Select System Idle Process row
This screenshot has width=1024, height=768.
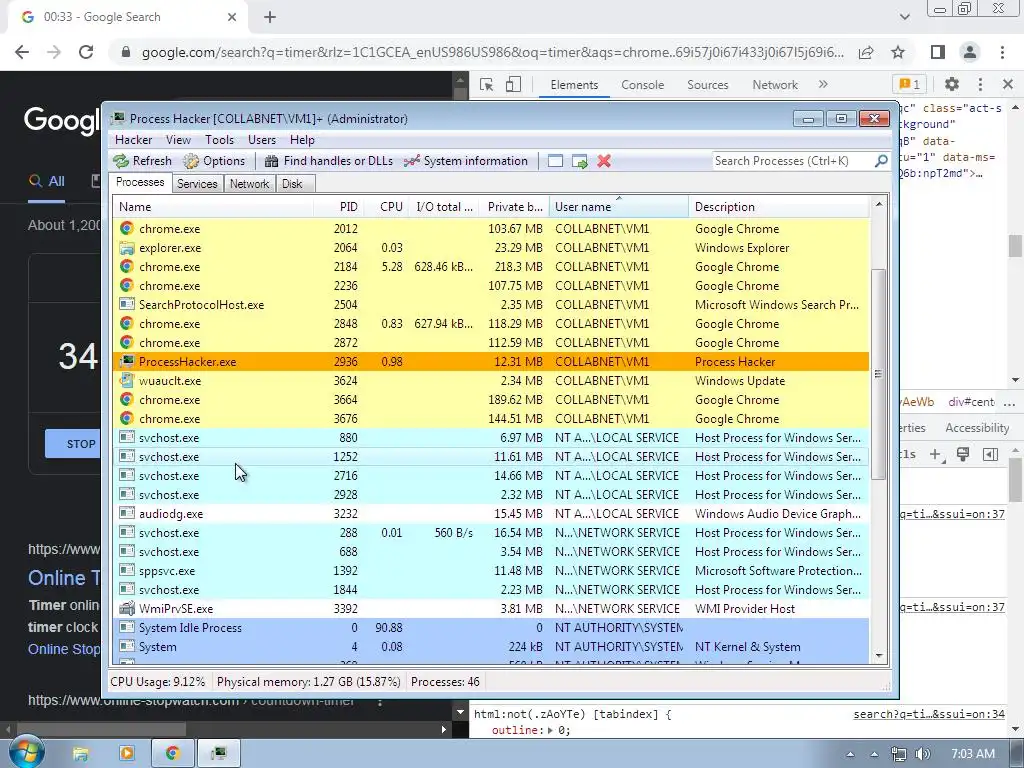490,628
